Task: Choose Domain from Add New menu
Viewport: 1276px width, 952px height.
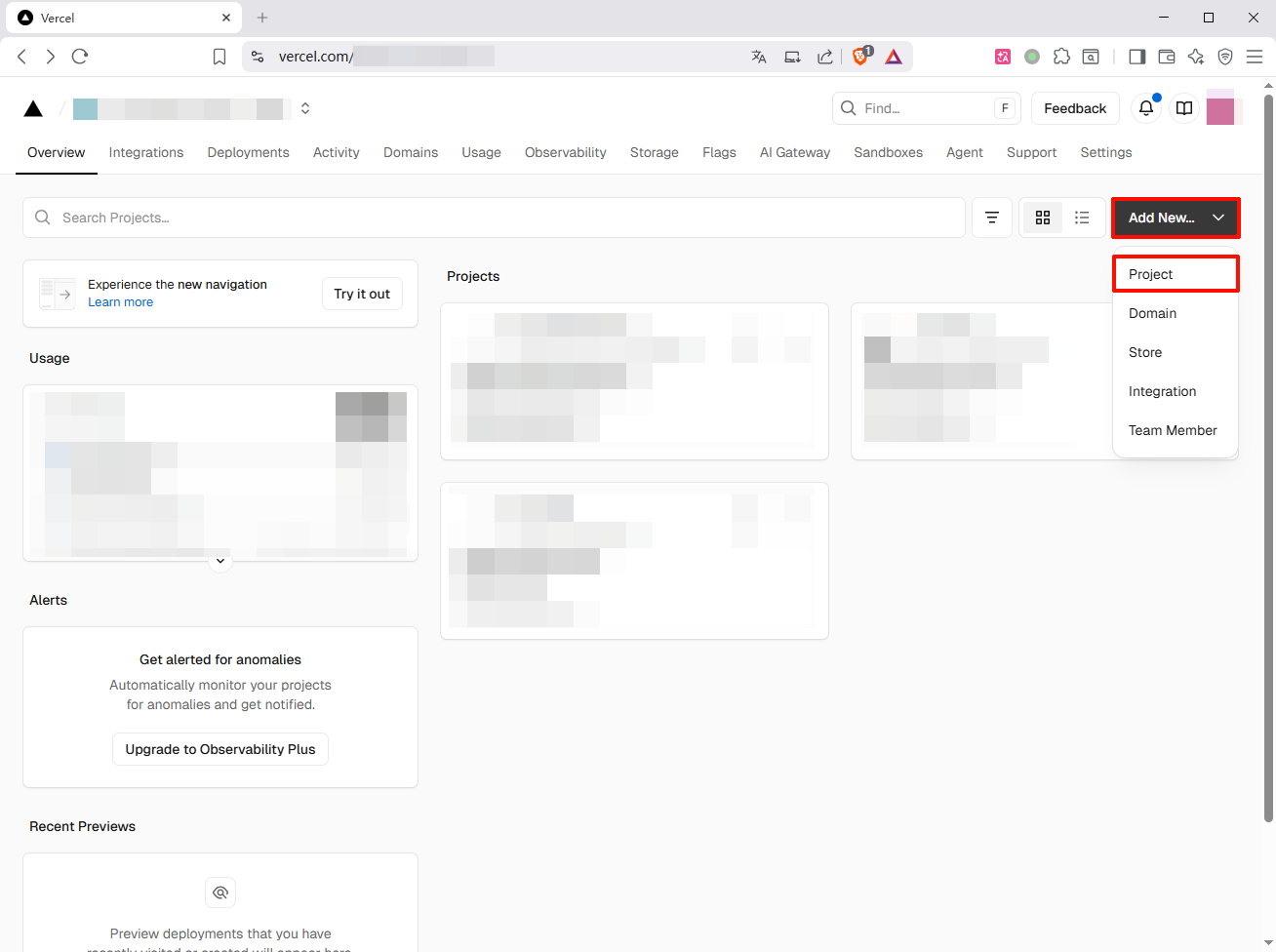Action: [x=1176, y=313]
